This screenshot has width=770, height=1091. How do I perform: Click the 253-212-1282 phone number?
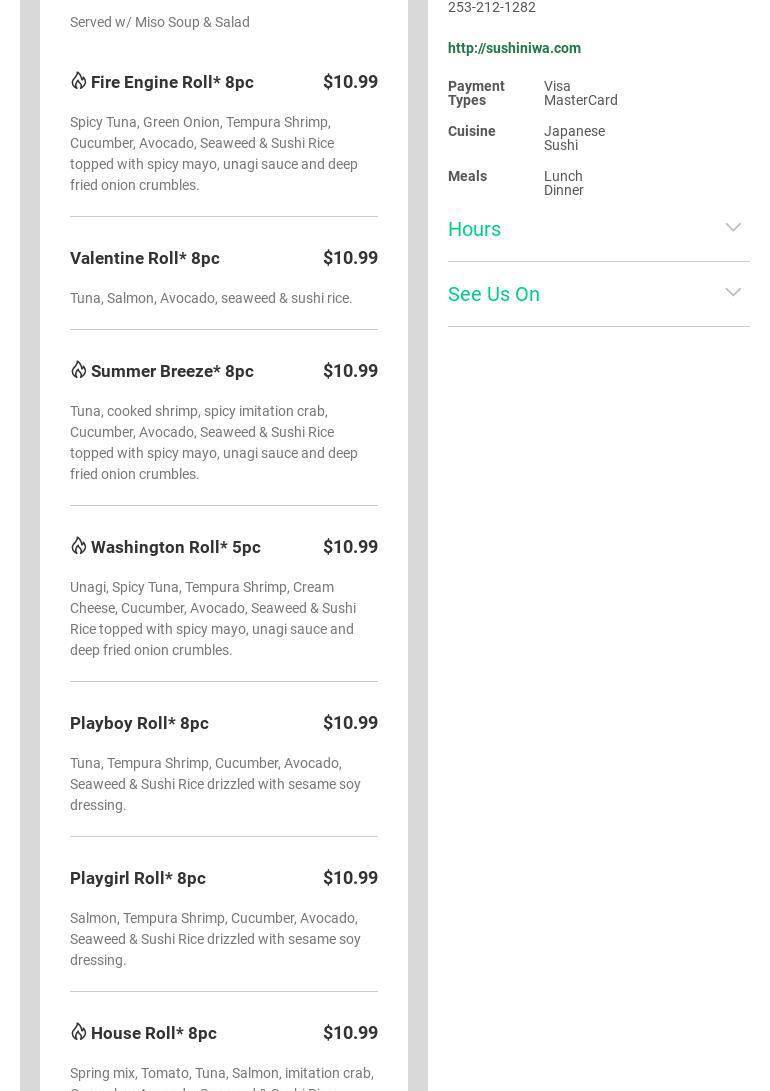(x=492, y=8)
